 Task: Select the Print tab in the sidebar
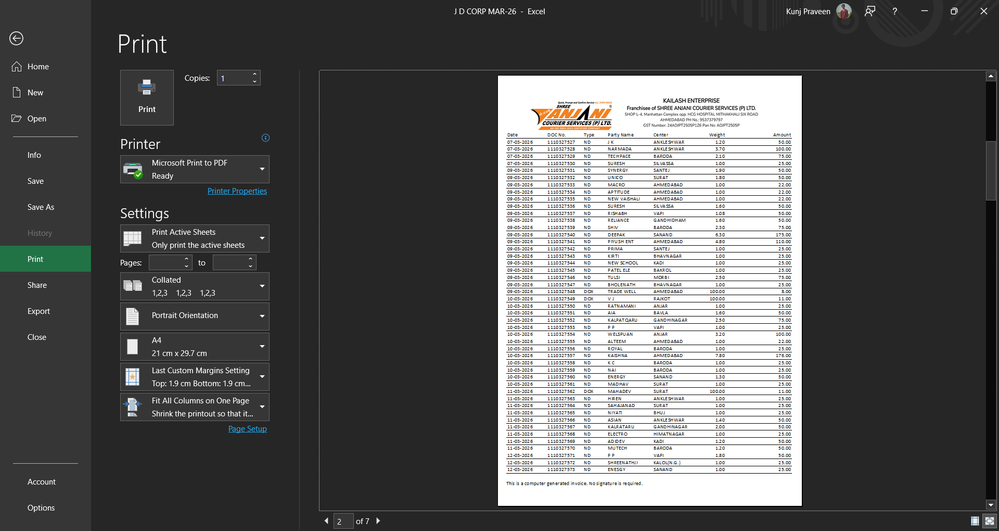[45, 259]
